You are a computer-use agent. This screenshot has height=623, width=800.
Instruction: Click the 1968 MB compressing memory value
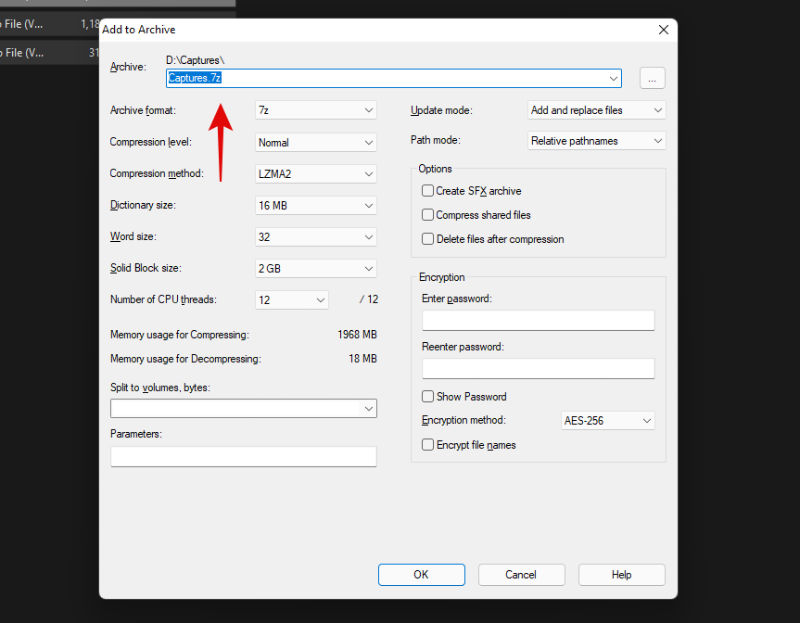(x=357, y=335)
